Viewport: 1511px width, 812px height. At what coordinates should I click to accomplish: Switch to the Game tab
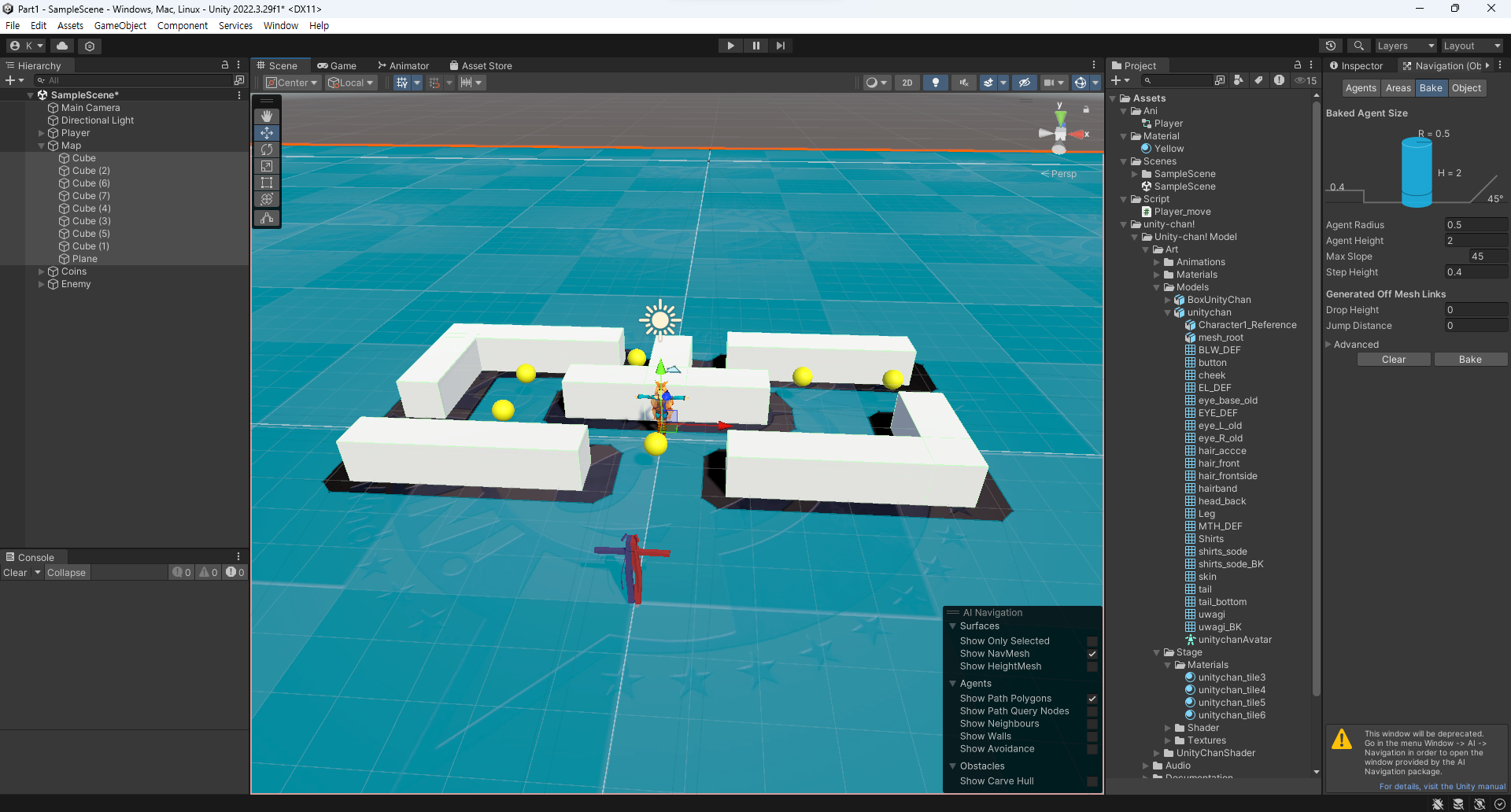[337, 66]
